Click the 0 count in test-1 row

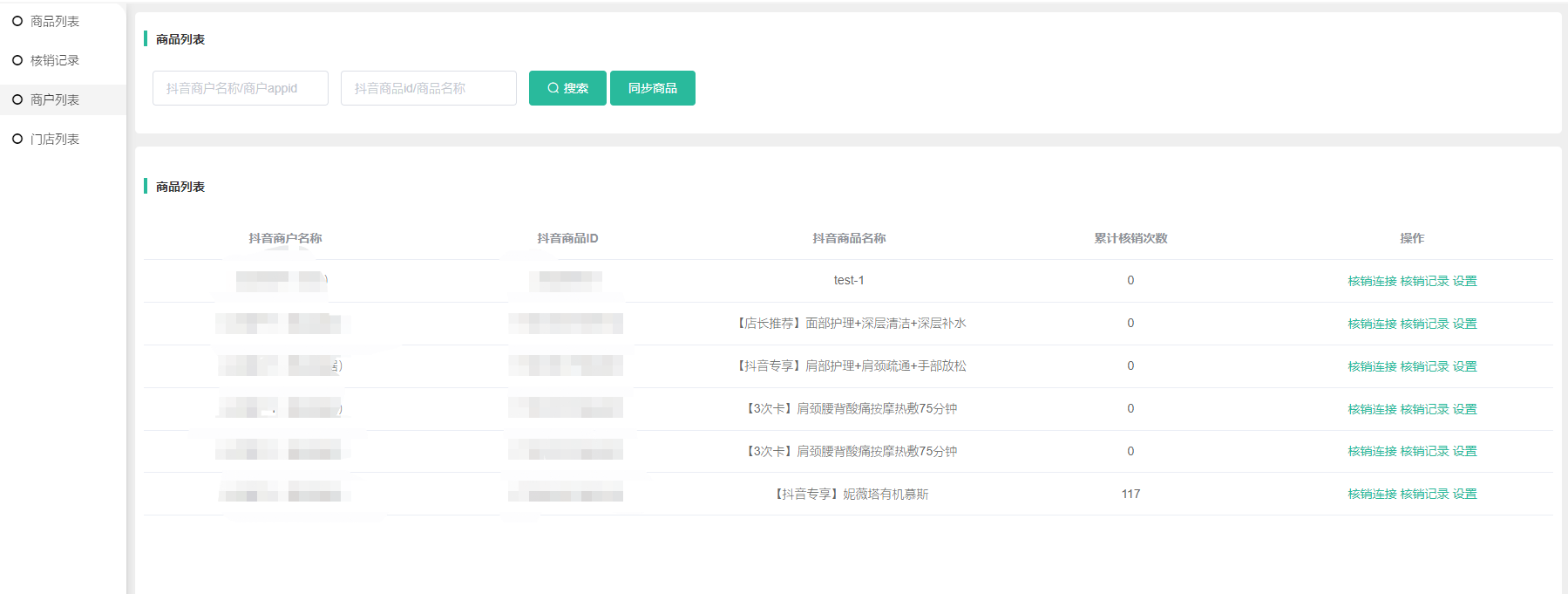(x=1130, y=280)
